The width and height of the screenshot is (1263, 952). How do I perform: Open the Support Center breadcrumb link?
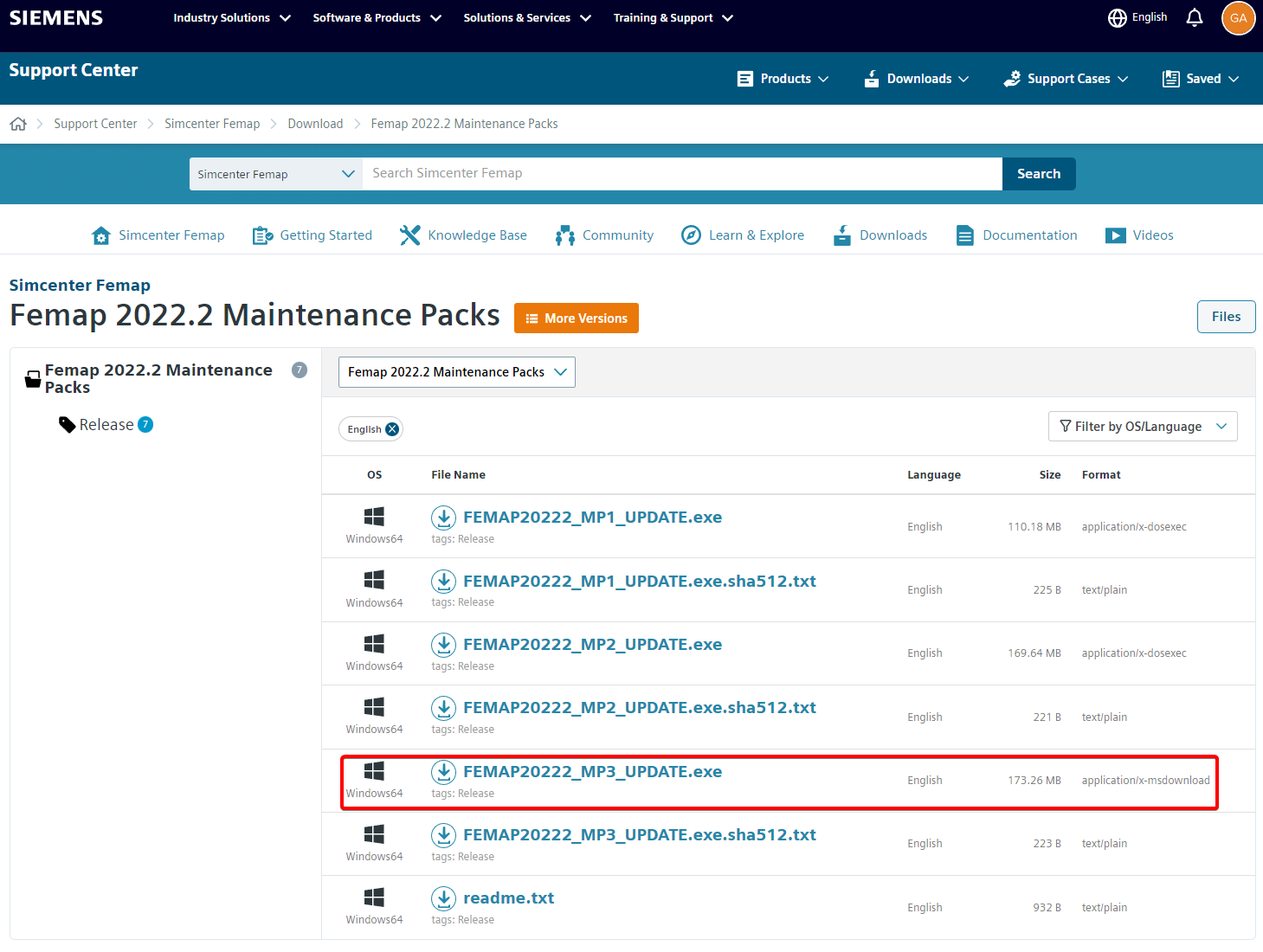pyautogui.click(x=95, y=124)
